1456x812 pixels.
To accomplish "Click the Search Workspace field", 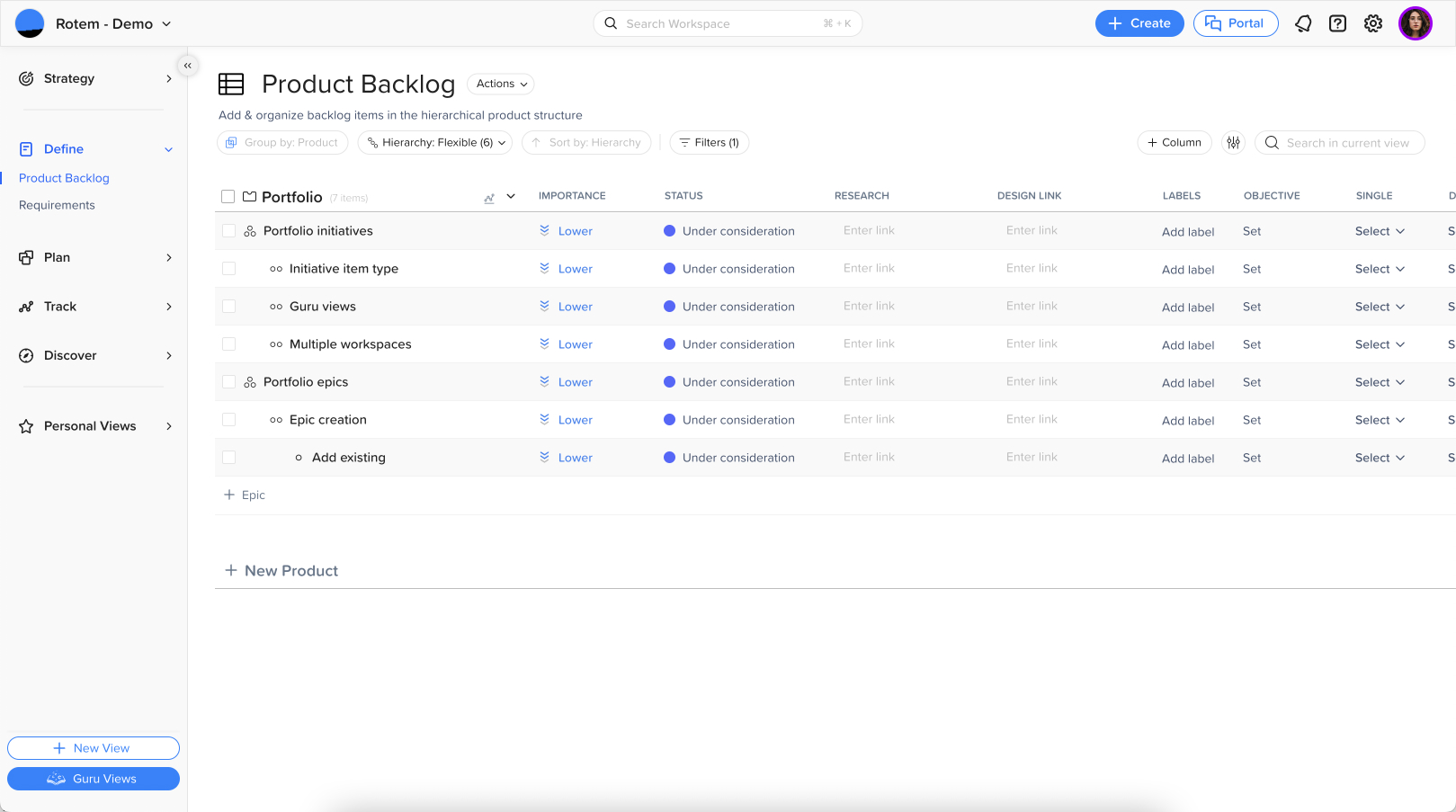I will [727, 23].
